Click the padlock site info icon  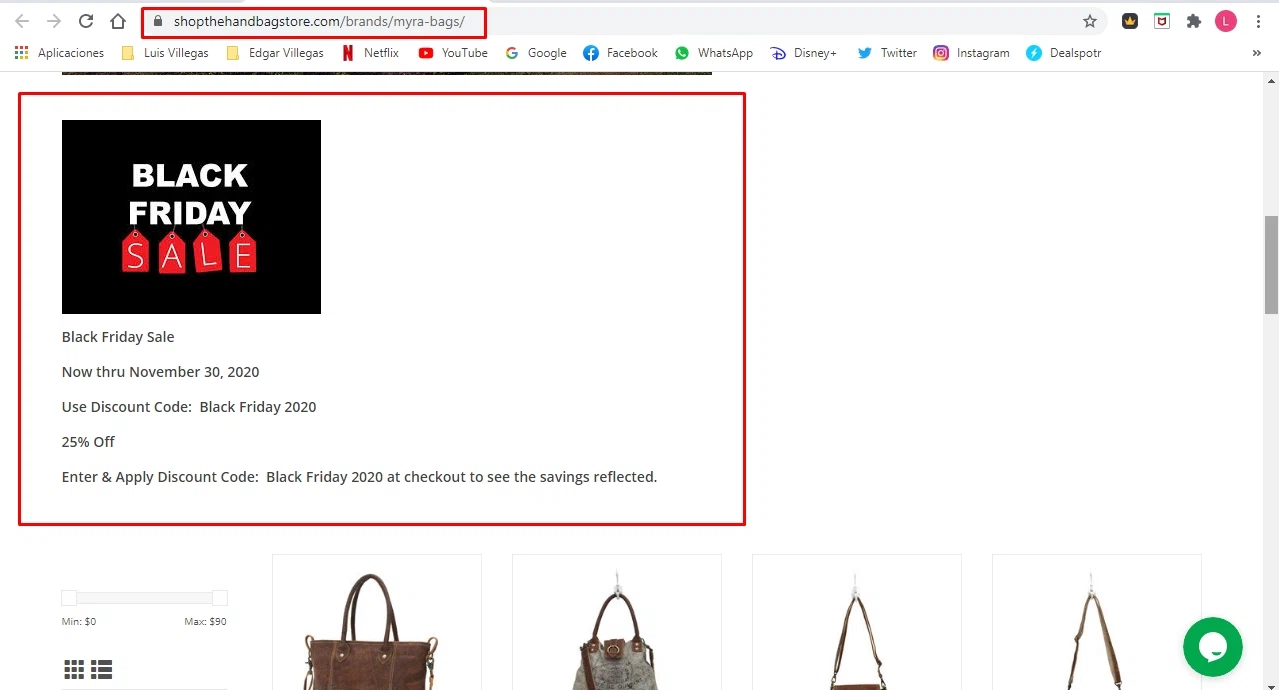tap(158, 21)
